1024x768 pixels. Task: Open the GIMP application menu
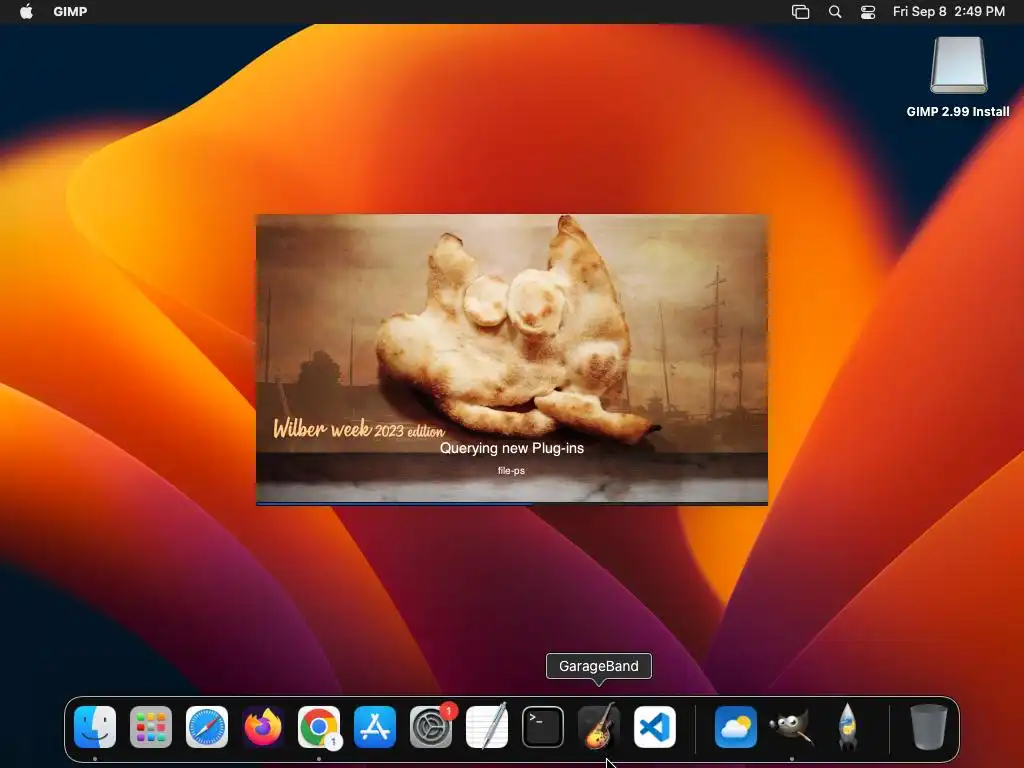[x=70, y=12]
